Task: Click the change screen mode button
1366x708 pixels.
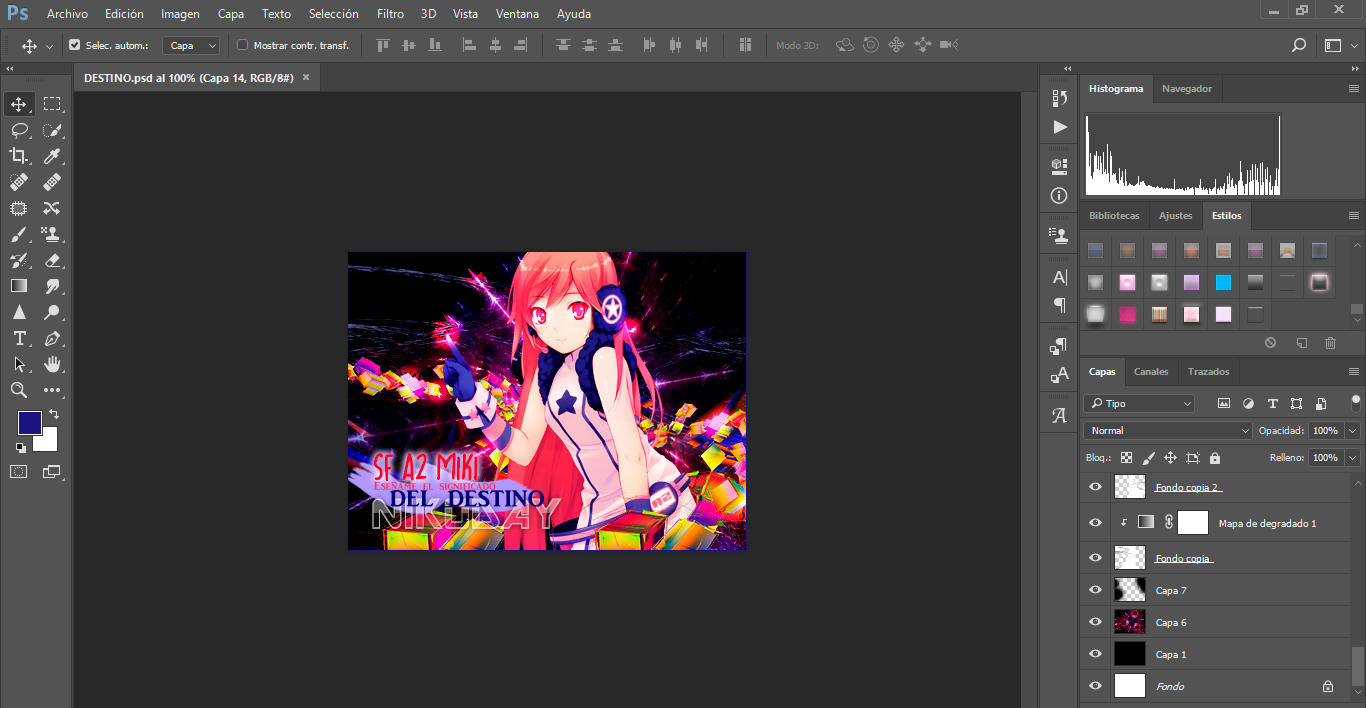Action: click(x=51, y=471)
